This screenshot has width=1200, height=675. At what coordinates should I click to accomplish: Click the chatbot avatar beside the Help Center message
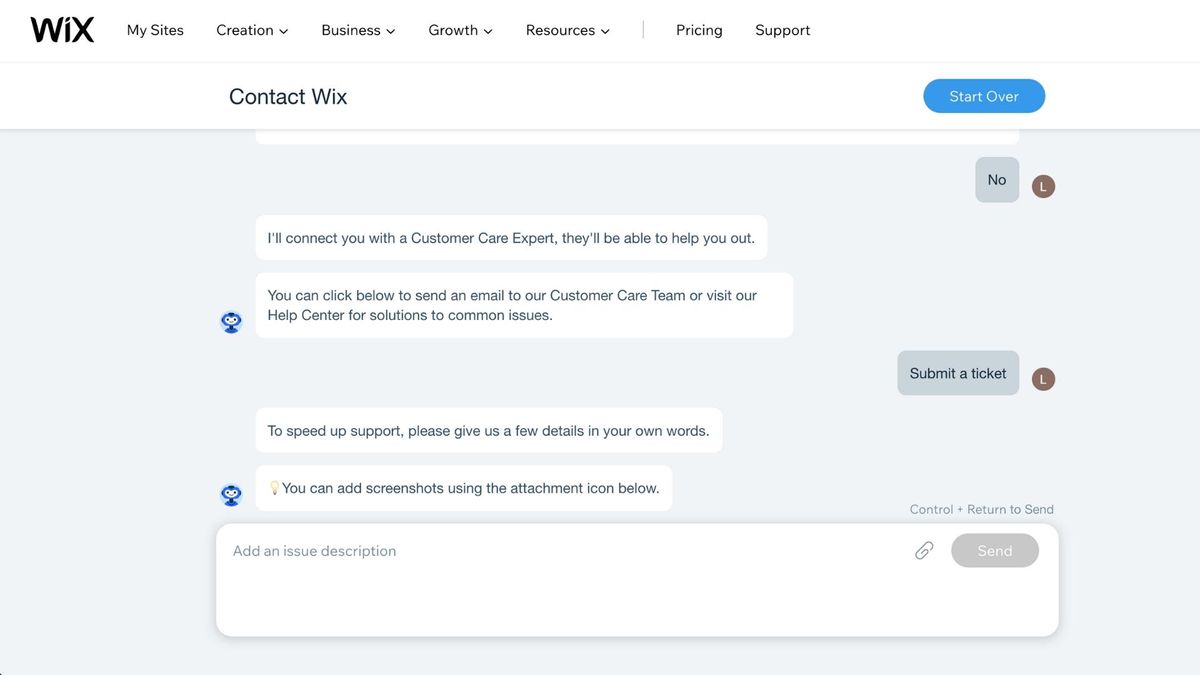click(x=231, y=322)
